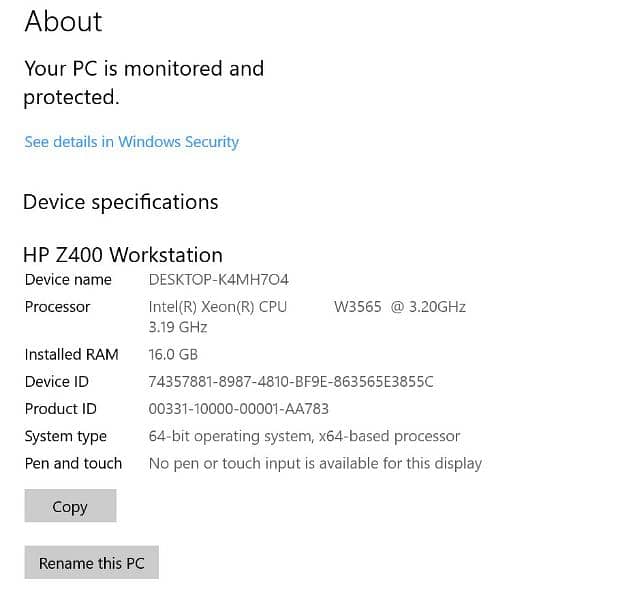Click the Product ID label

tap(60, 409)
